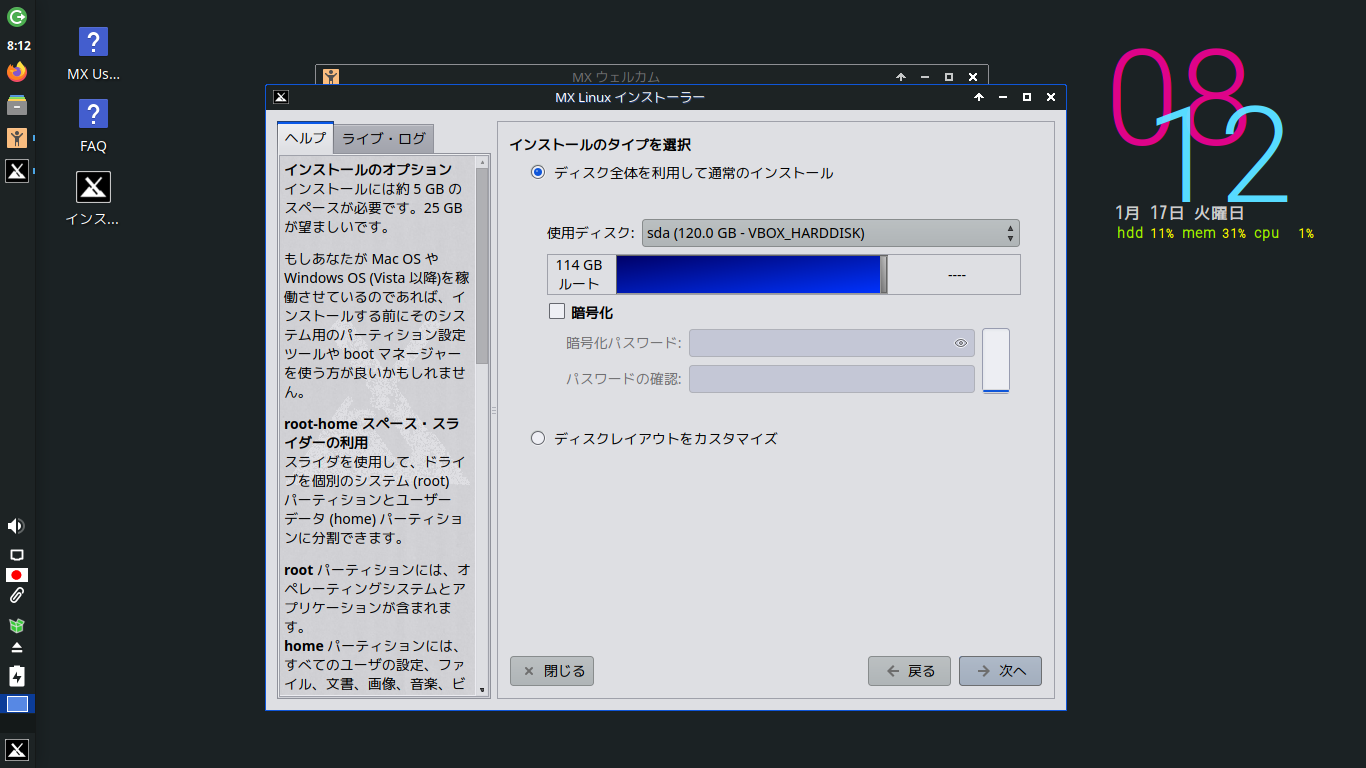Show the encryption password eye icon
The width and height of the screenshot is (1366, 768).
coord(961,343)
